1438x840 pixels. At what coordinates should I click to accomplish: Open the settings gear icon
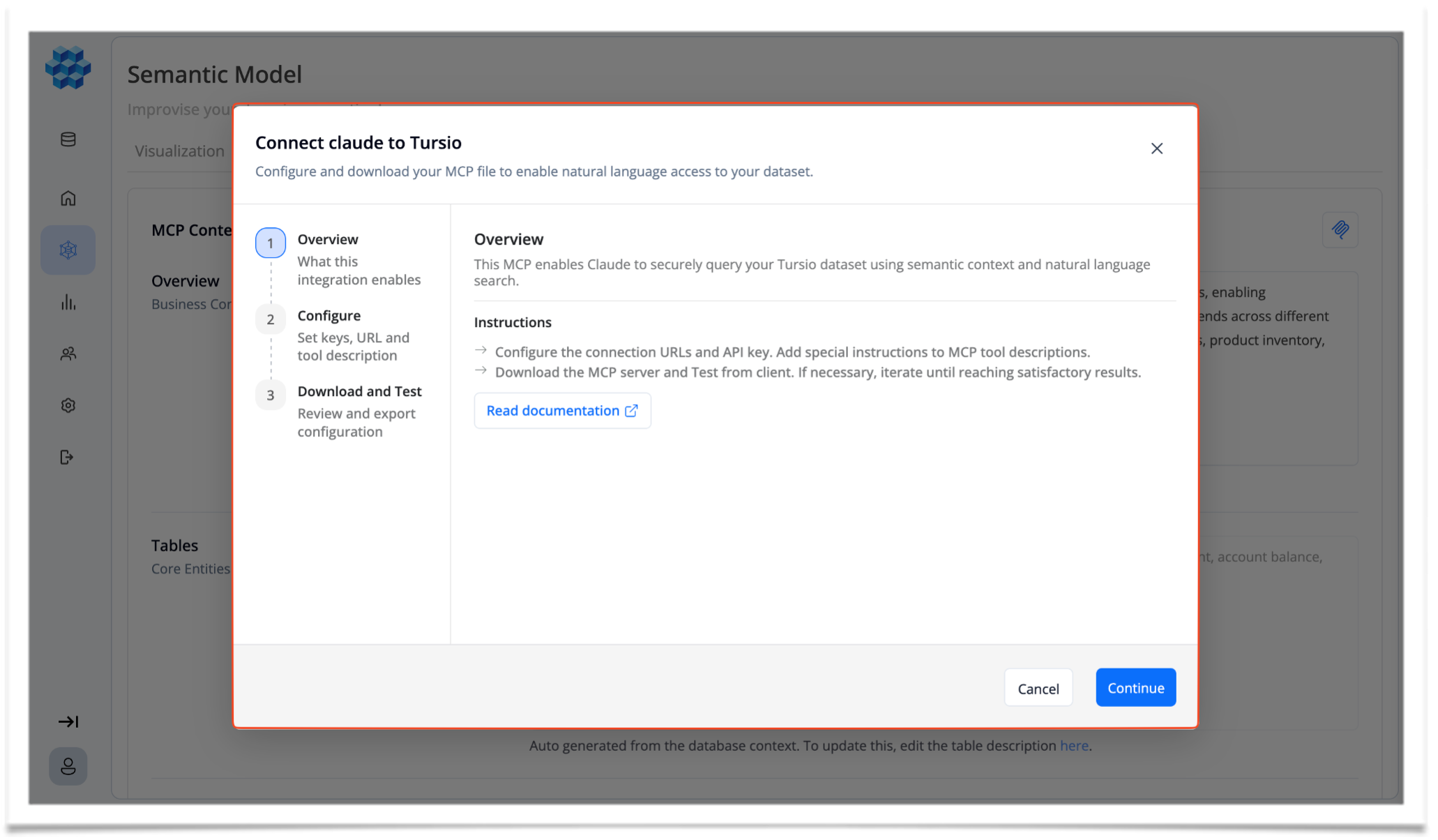[68, 406]
